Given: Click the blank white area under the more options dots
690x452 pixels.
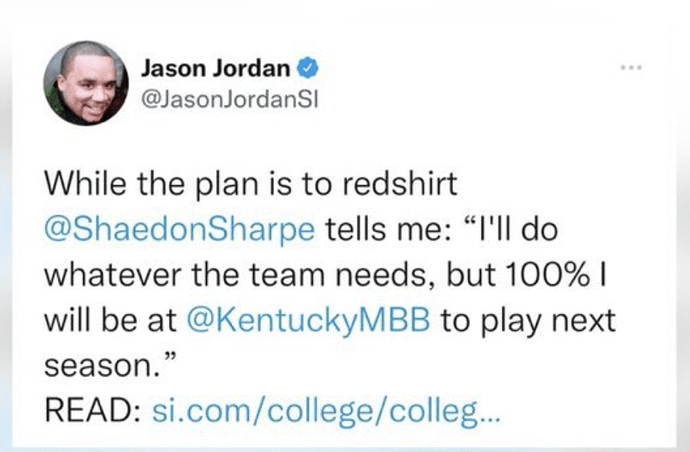Looking at the screenshot, I should pyautogui.click(x=628, y=130).
